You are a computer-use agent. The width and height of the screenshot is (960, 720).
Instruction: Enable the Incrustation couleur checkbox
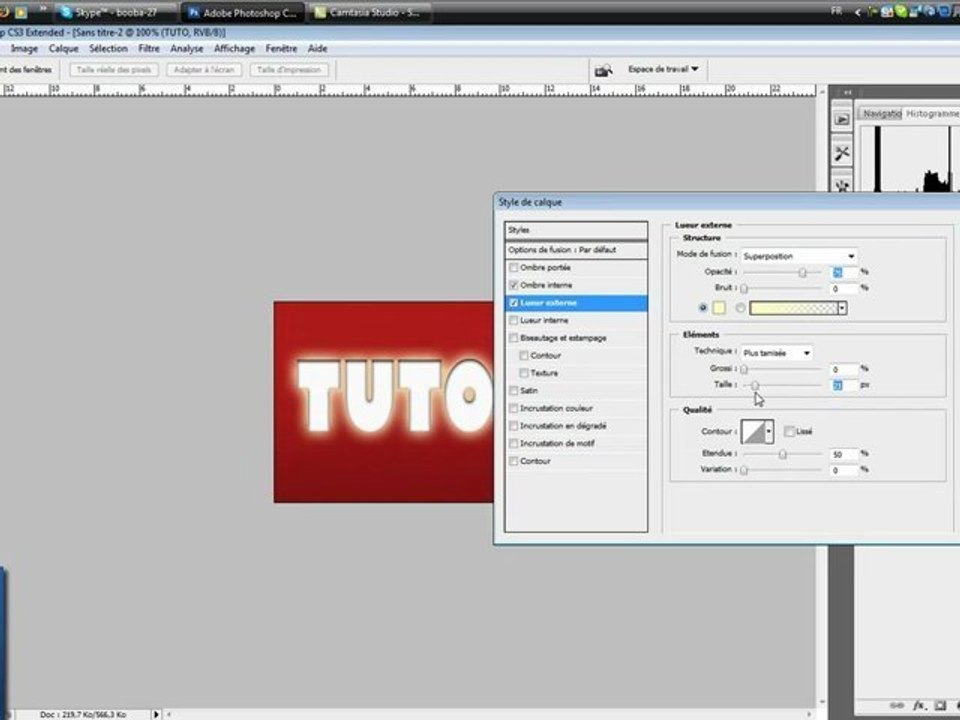coord(514,408)
